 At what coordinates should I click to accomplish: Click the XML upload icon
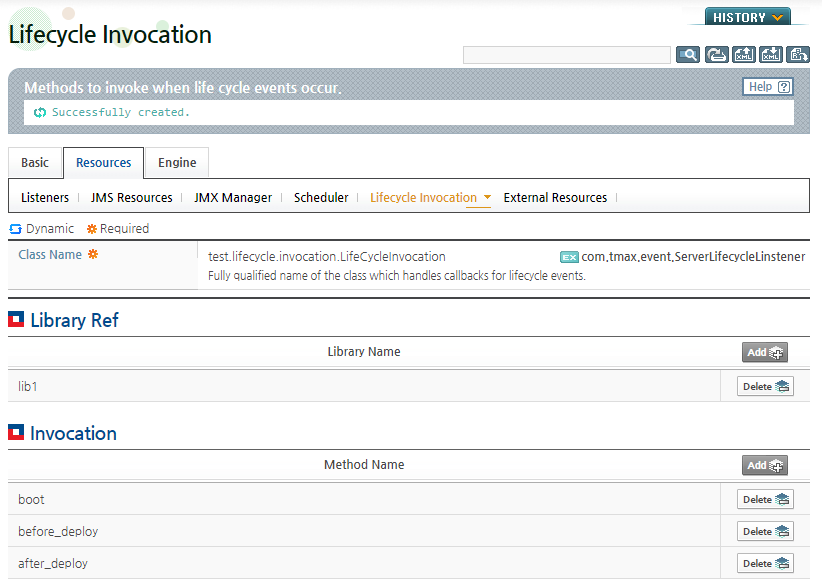pos(743,55)
